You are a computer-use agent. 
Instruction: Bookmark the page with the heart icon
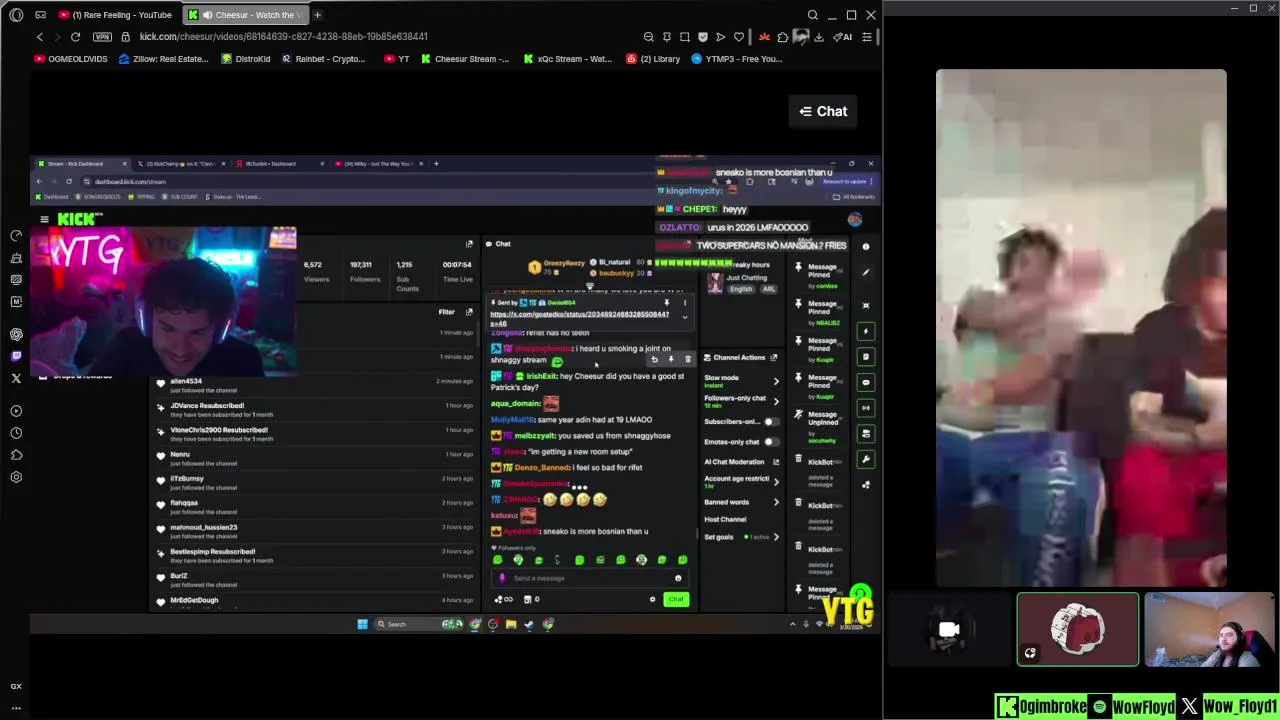pyautogui.click(x=739, y=37)
